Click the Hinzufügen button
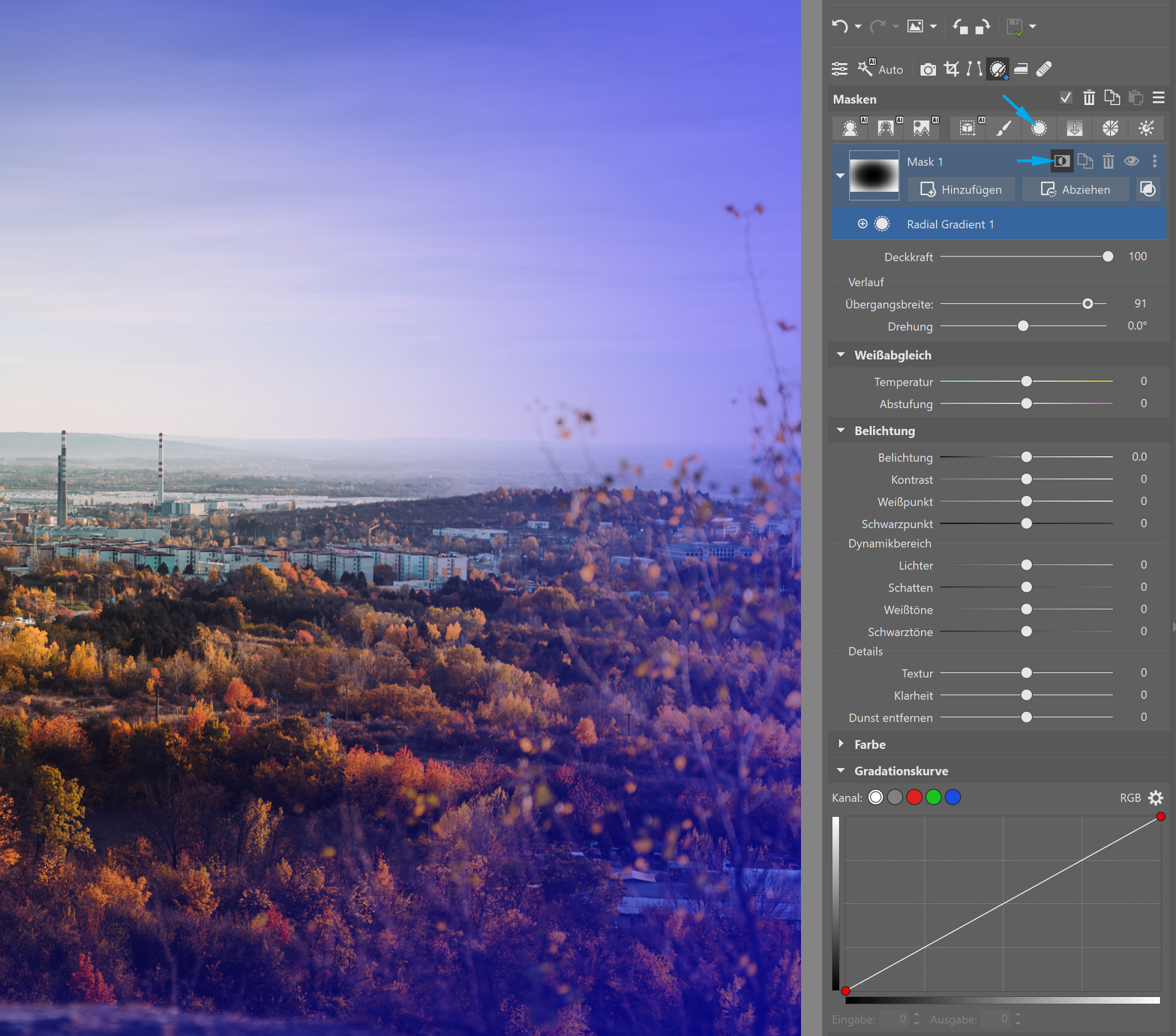 coord(961,189)
